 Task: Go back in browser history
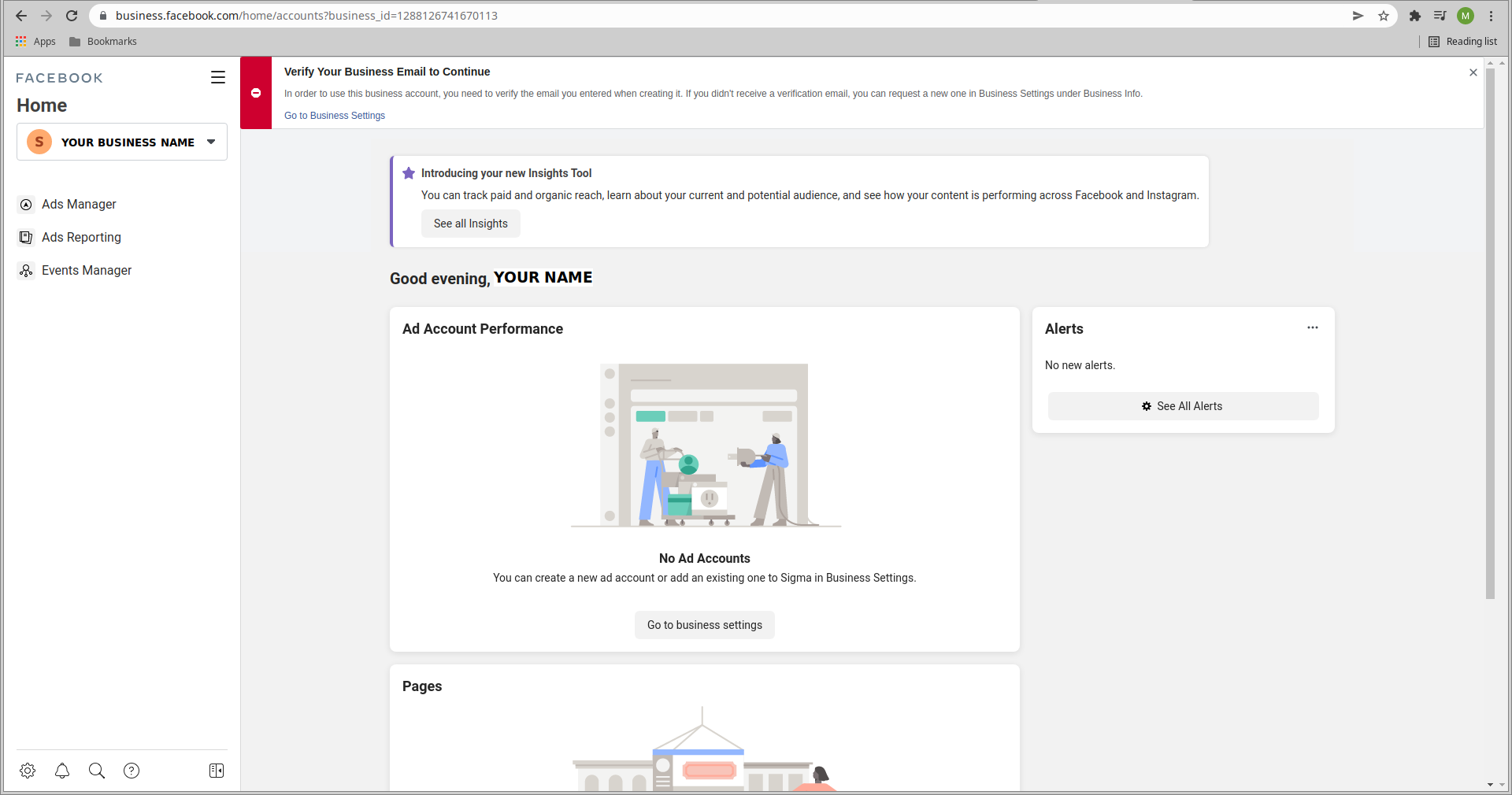(21, 16)
